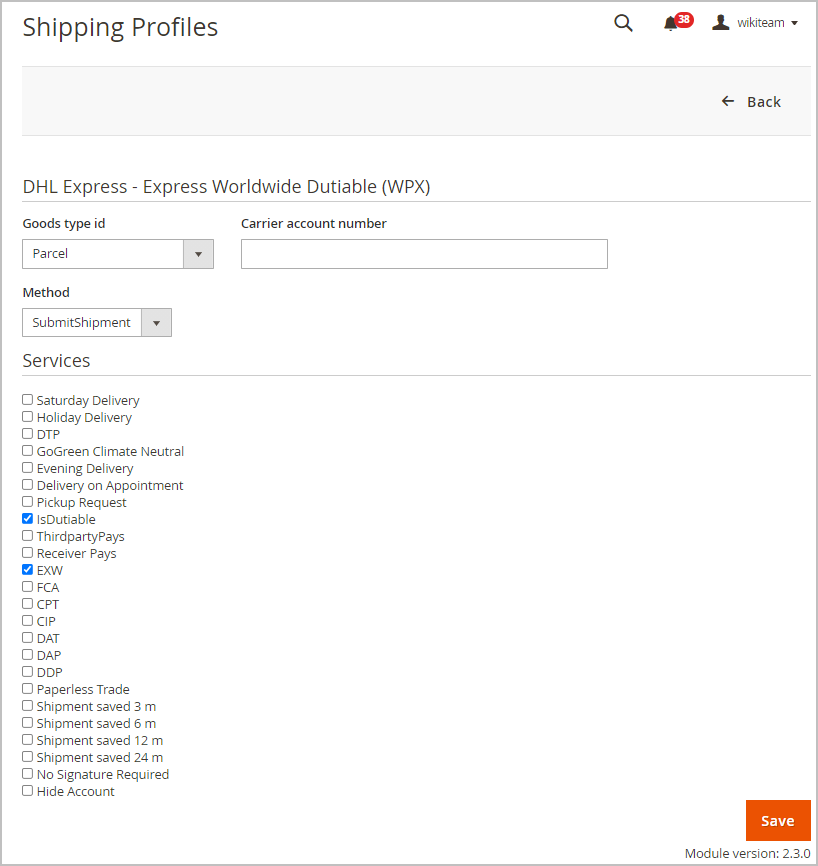This screenshot has height=866, width=818.
Task: Uncheck the IsDutiable checkbox
Action: 27,518
